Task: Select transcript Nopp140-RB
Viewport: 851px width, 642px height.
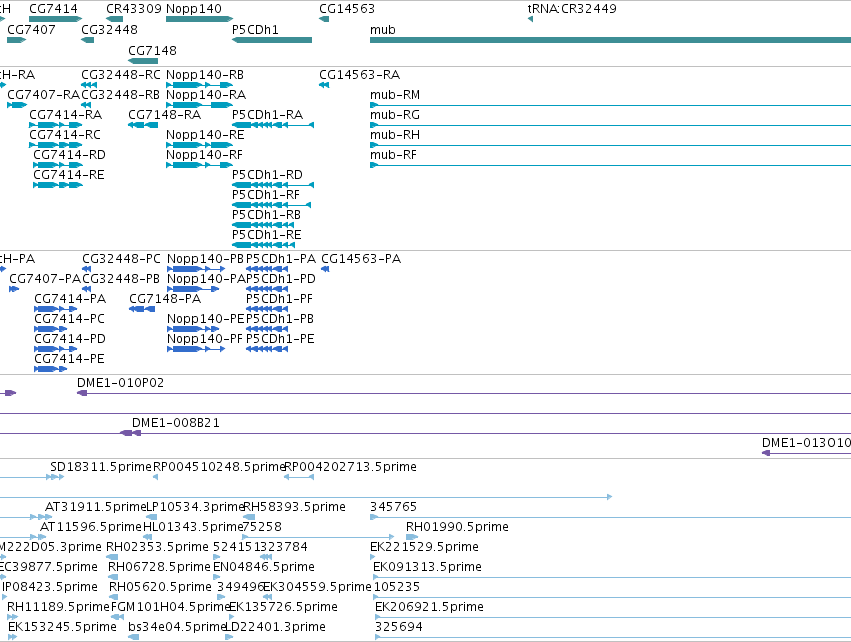Action: coord(199,85)
